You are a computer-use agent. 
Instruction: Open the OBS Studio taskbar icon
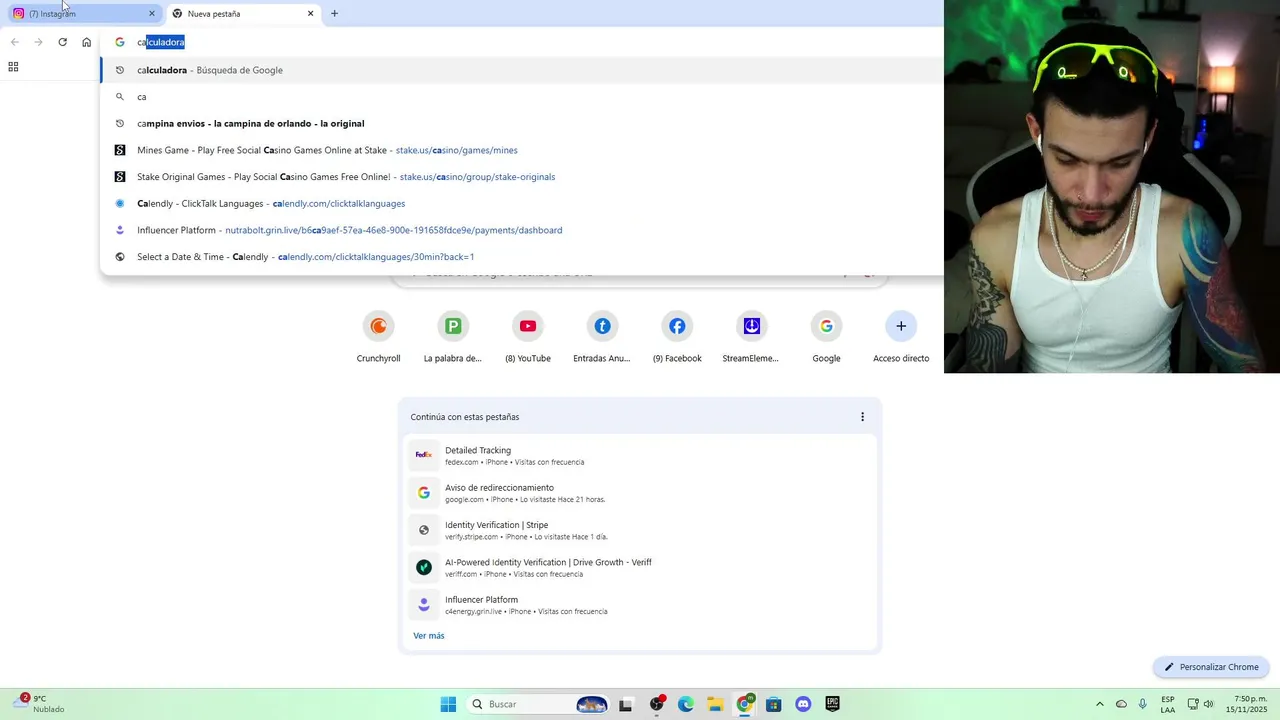click(657, 704)
